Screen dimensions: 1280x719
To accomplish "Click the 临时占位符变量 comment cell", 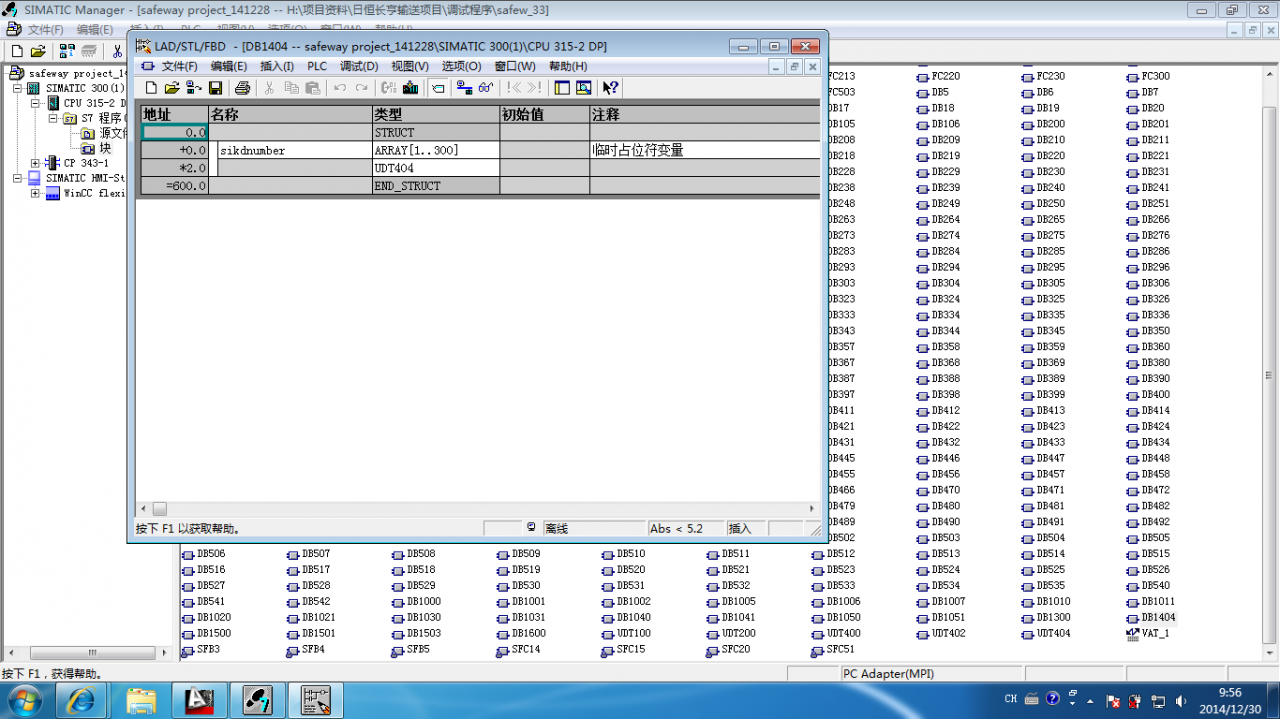I will pos(704,150).
